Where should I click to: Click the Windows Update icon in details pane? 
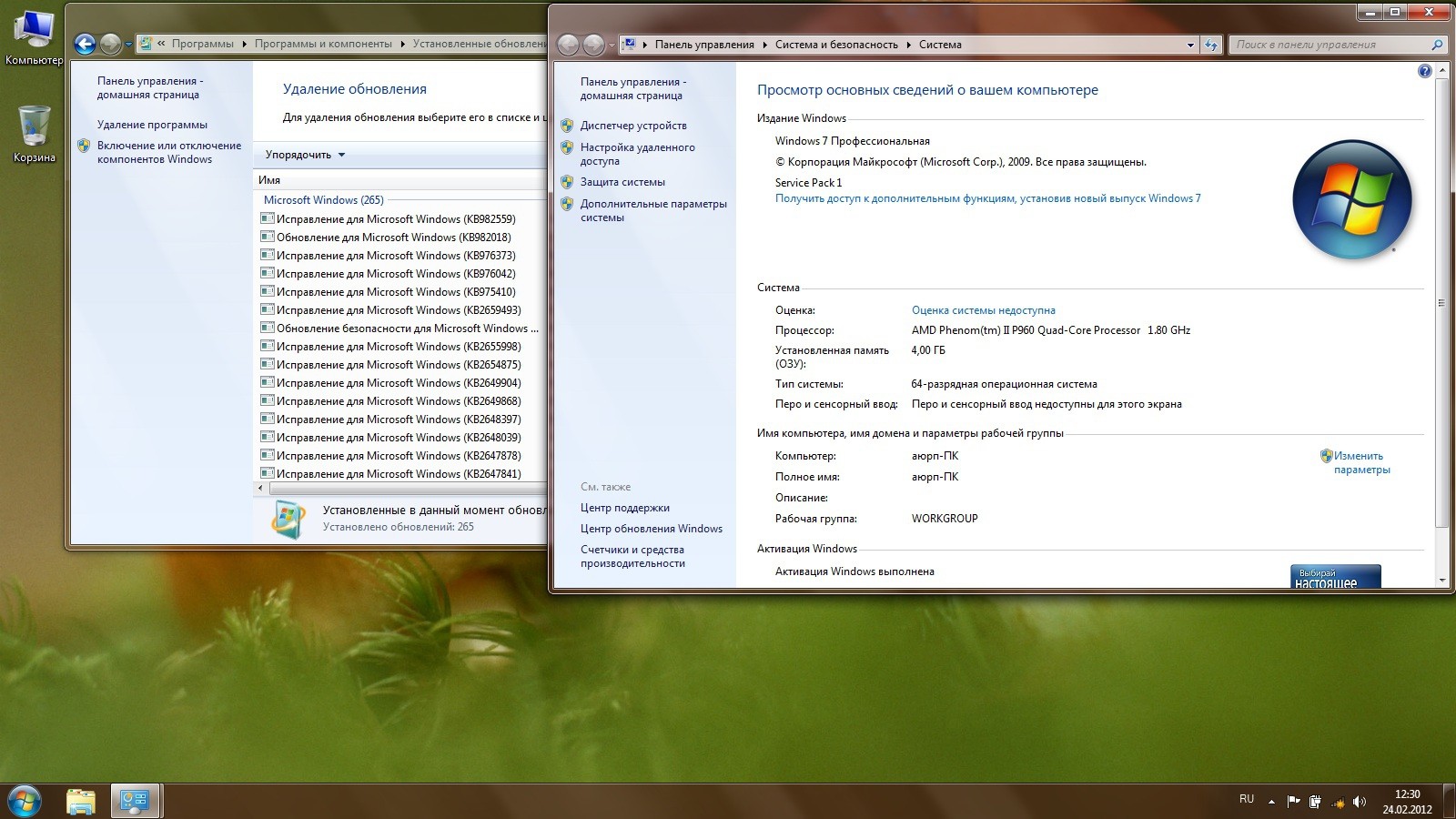[x=288, y=519]
